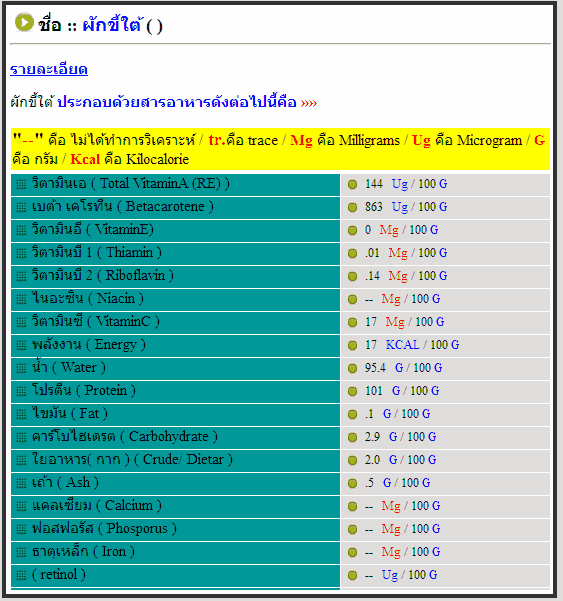Click the Water row label
Screen dimensions: 563x601
pos(69,368)
